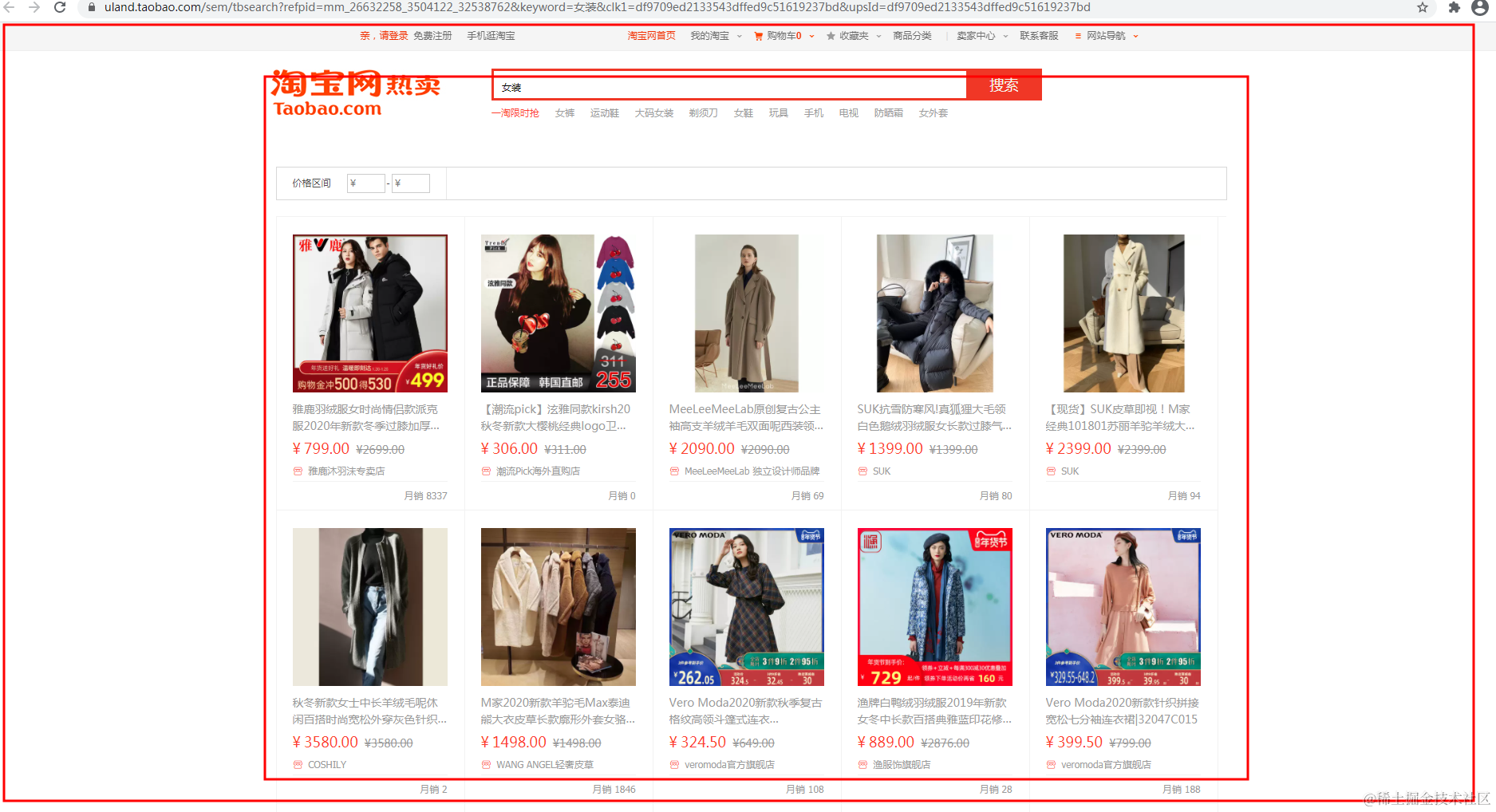Click the 雅鹿沐羽沫专卖店 shop name
Viewport: 1496px width, 812px height.
click(346, 471)
